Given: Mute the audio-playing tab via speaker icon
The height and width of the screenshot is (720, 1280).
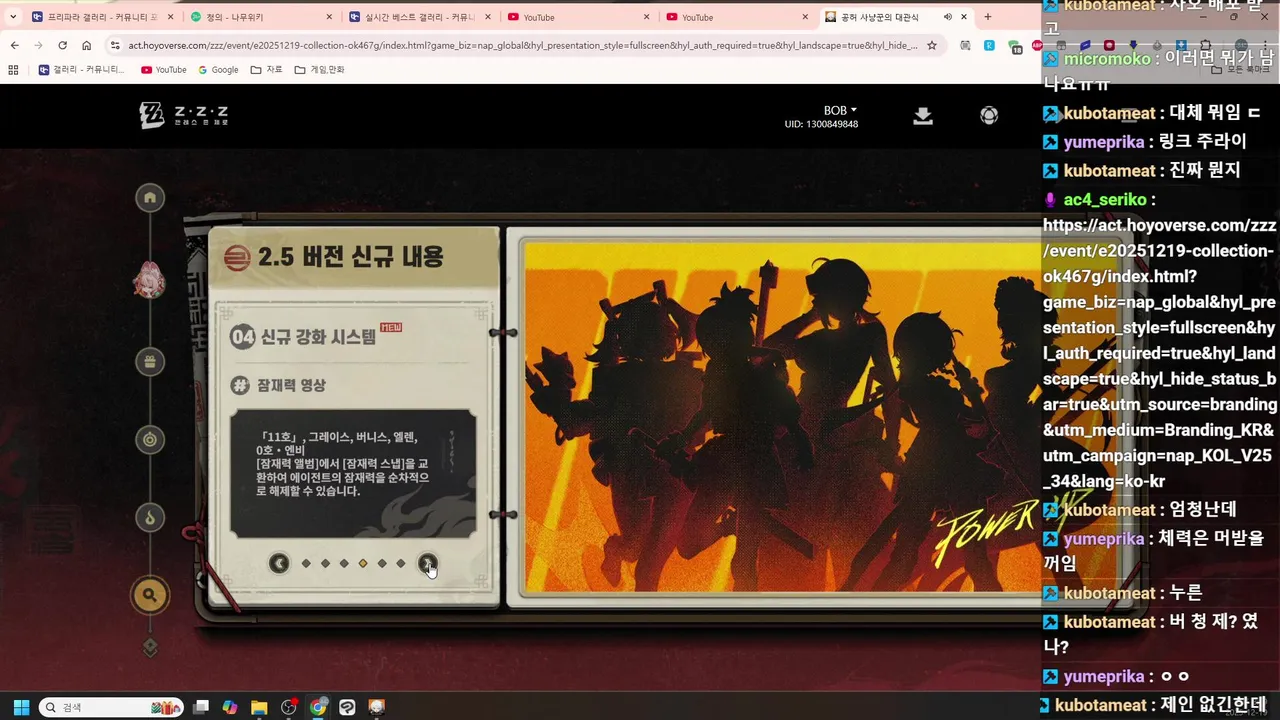Looking at the screenshot, I should pos(947,17).
